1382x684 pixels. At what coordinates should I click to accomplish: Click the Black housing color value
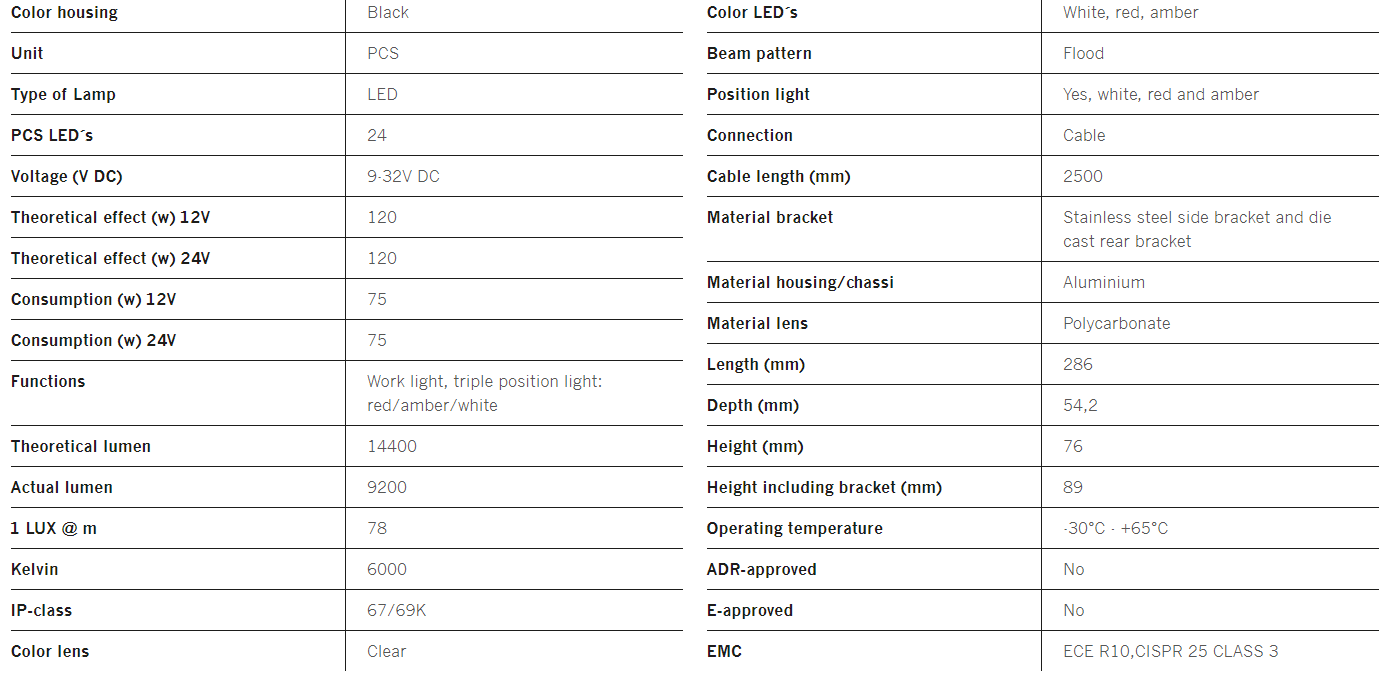388,13
